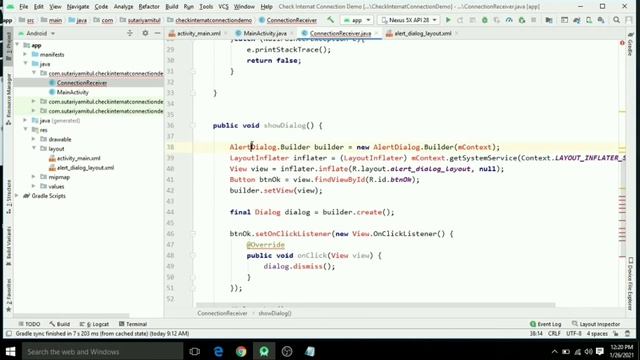Toggle the Resource Manager side panel

pos(9,99)
